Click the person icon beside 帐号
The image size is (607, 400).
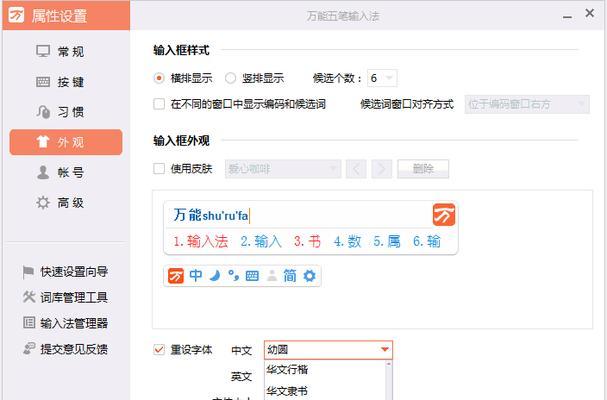(43, 172)
